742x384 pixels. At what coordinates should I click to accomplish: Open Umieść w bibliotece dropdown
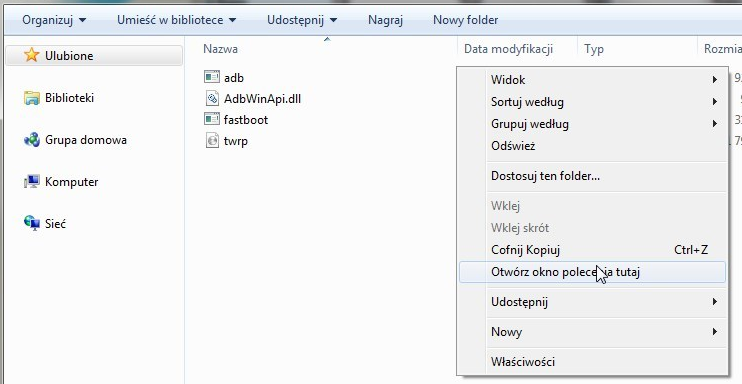[x=177, y=20]
